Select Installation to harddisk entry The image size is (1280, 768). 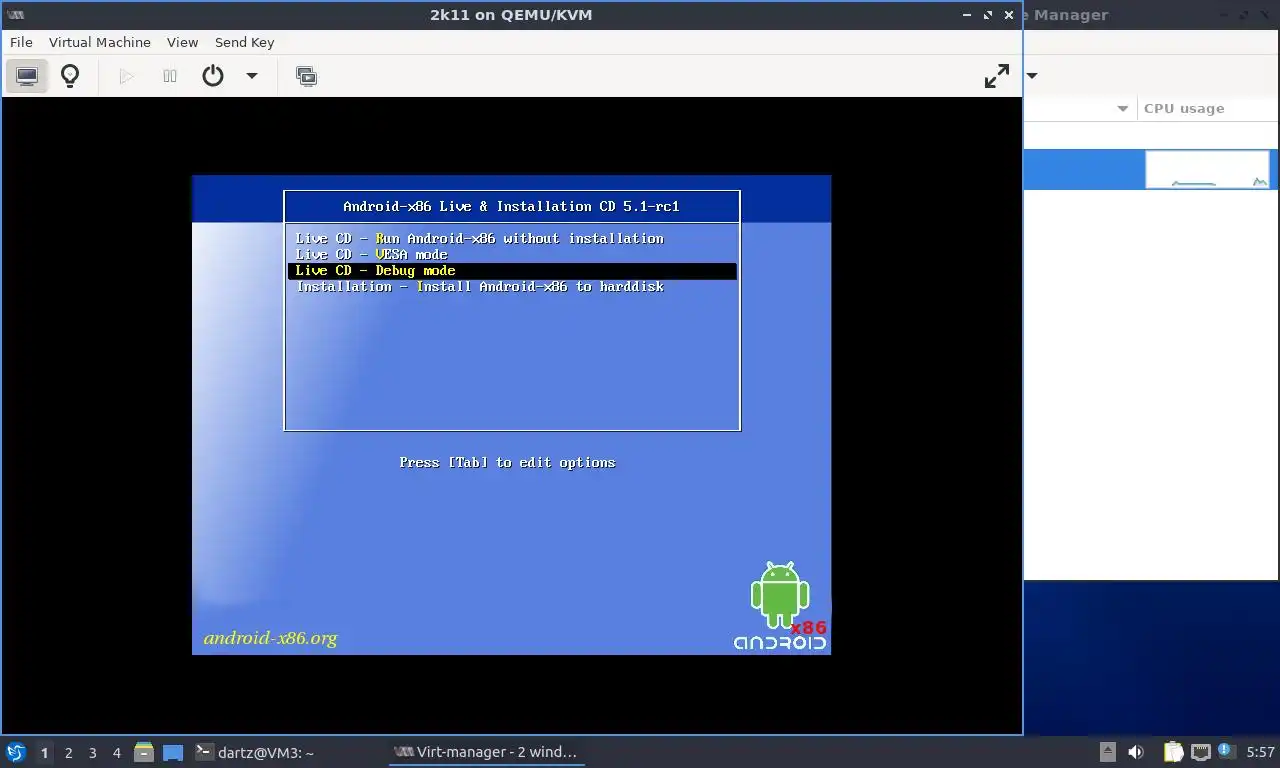click(x=511, y=286)
